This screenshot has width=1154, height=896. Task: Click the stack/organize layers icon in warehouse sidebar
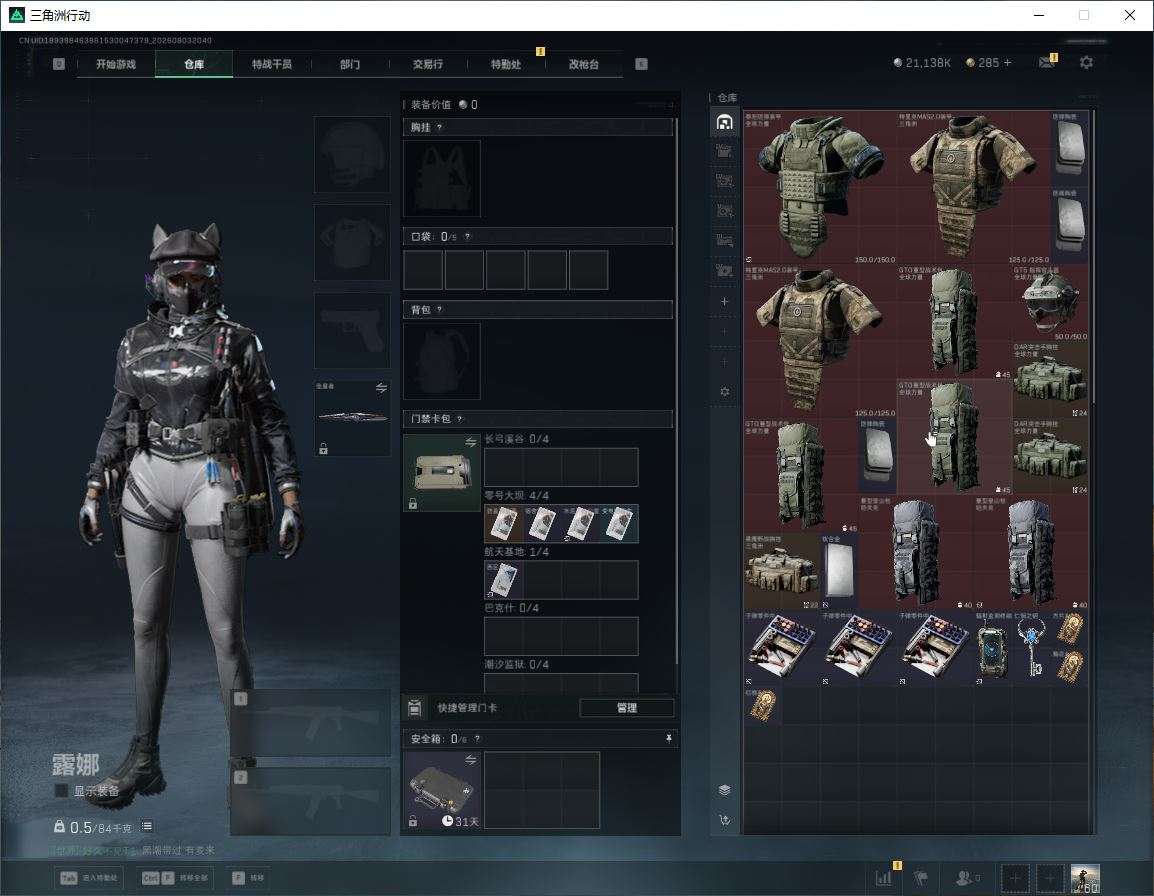724,790
